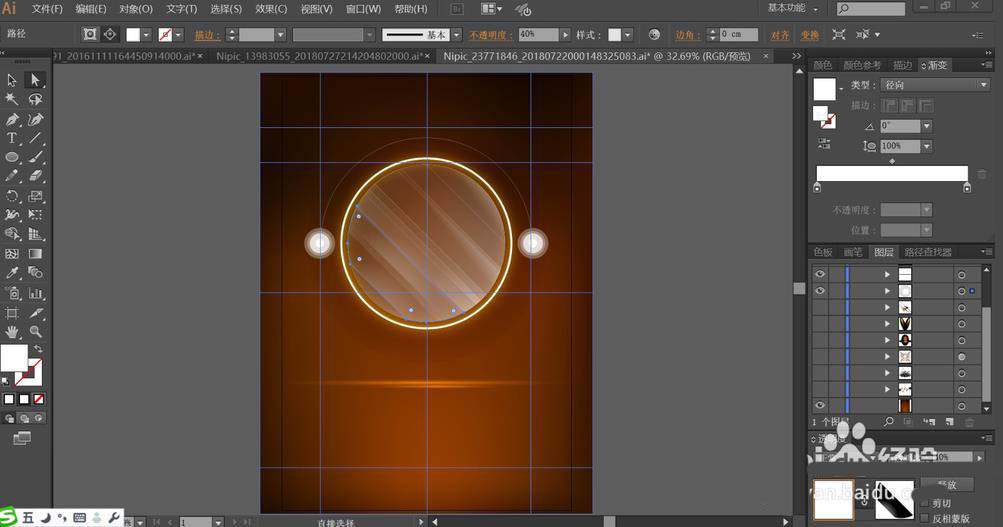This screenshot has height=527, width=1003.
Task: Pick the Paintbrush tool
Action: pos(35,157)
